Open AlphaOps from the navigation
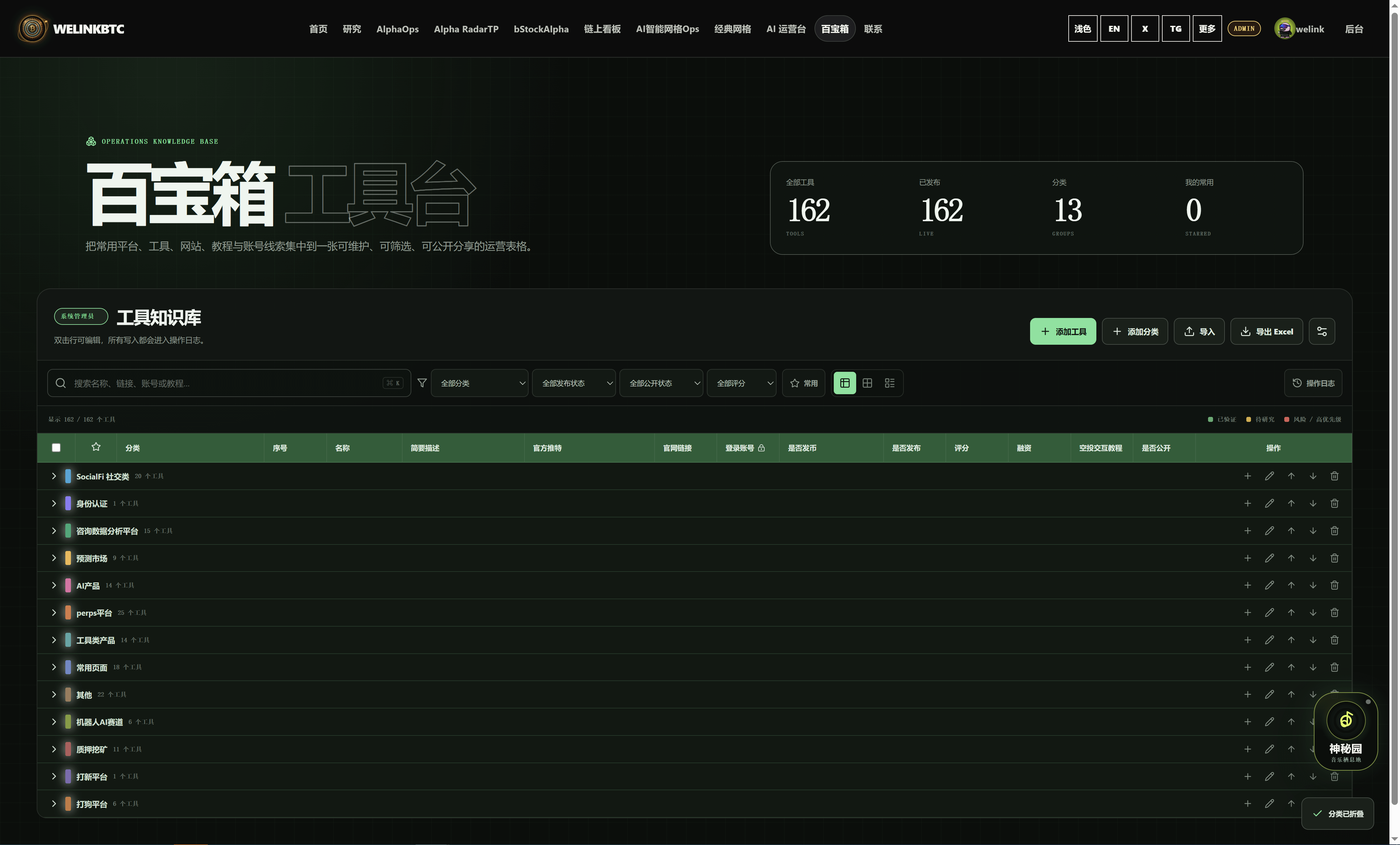This screenshot has height=845, width=1400. tap(397, 28)
